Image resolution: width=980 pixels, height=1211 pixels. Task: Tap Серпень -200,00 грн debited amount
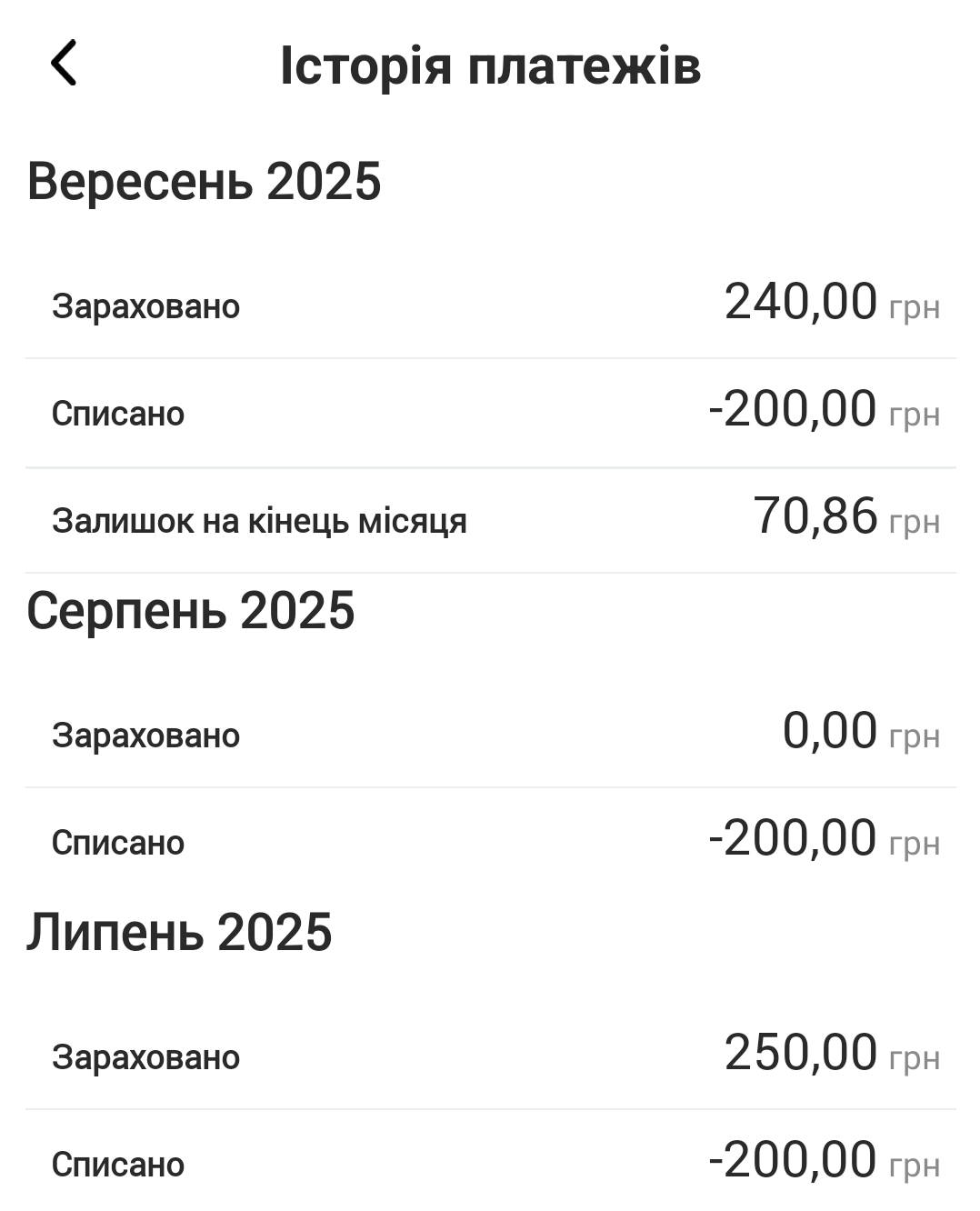[824, 839]
